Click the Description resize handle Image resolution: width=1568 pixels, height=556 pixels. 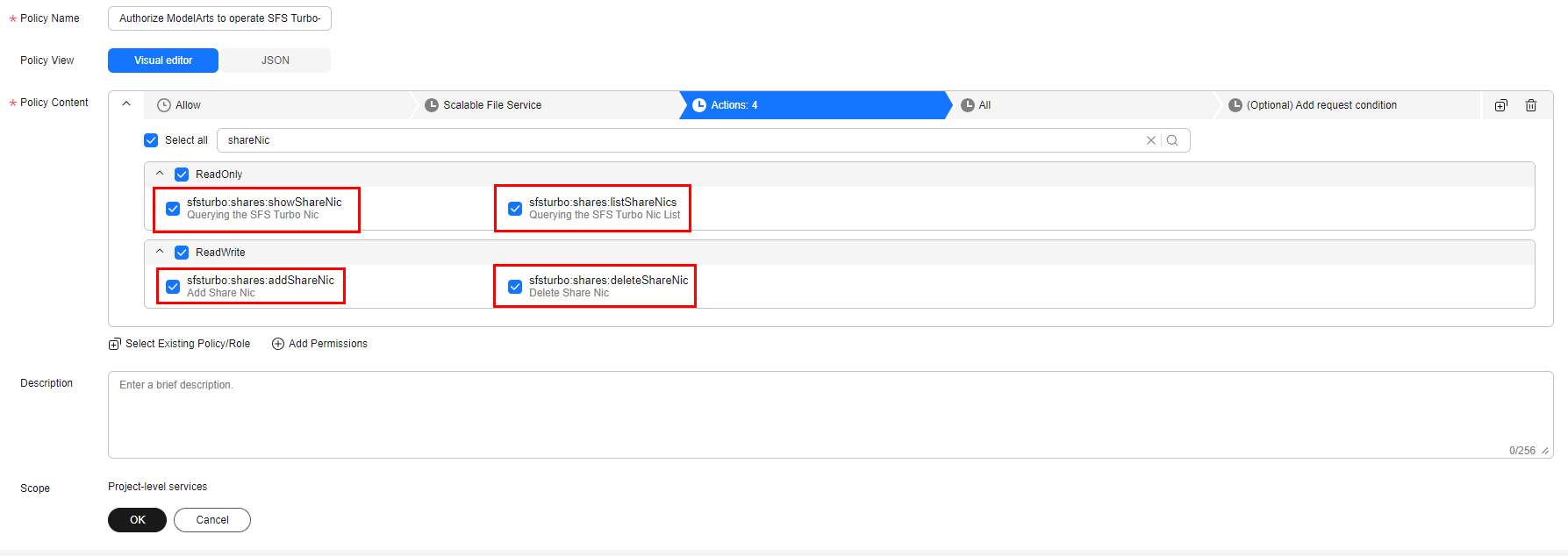pyautogui.click(x=1545, y=451)
